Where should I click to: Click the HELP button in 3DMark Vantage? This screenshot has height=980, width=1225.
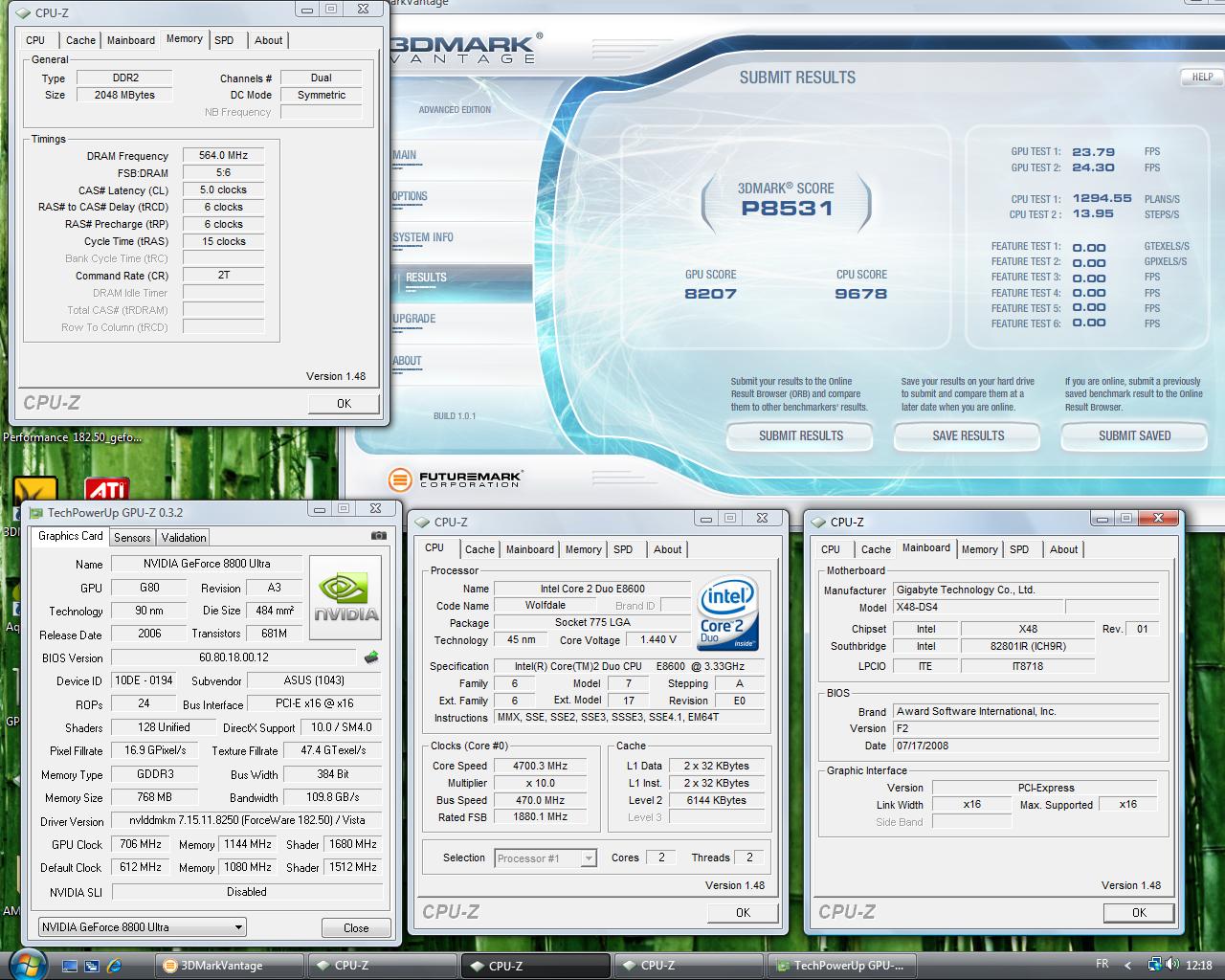point(1202,77)
